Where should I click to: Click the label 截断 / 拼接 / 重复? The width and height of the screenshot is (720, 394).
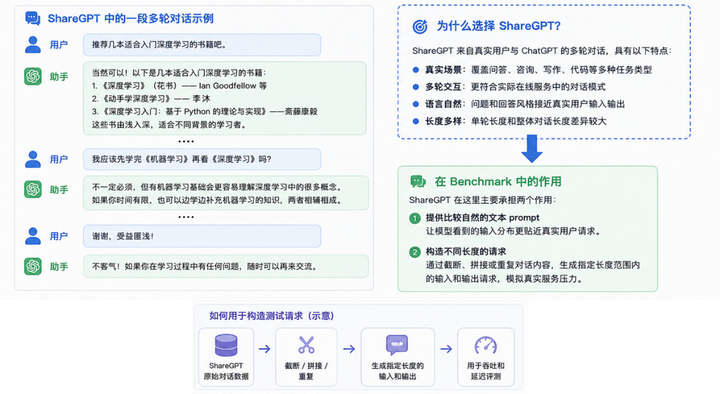[306, 371]
